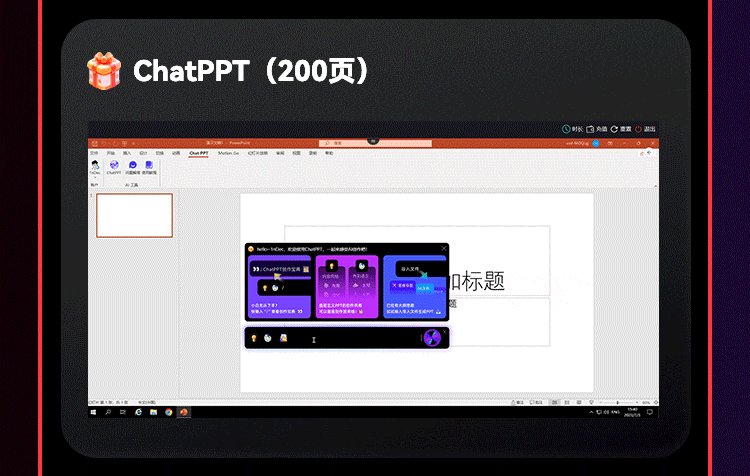Click the PowerPoint taskbar icon
Image resolution: width=750 pixels, height=476 pixels.
point(184,412)
